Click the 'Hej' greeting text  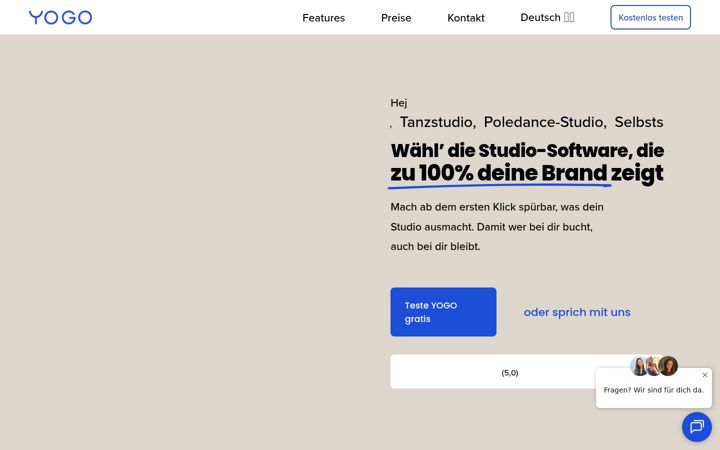[x=399, y=103]
